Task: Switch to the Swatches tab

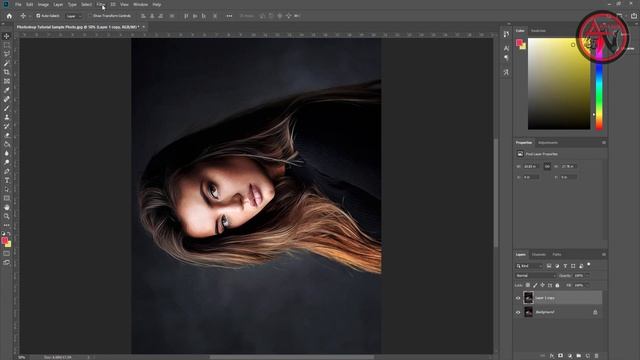Action: pos(538,31)
